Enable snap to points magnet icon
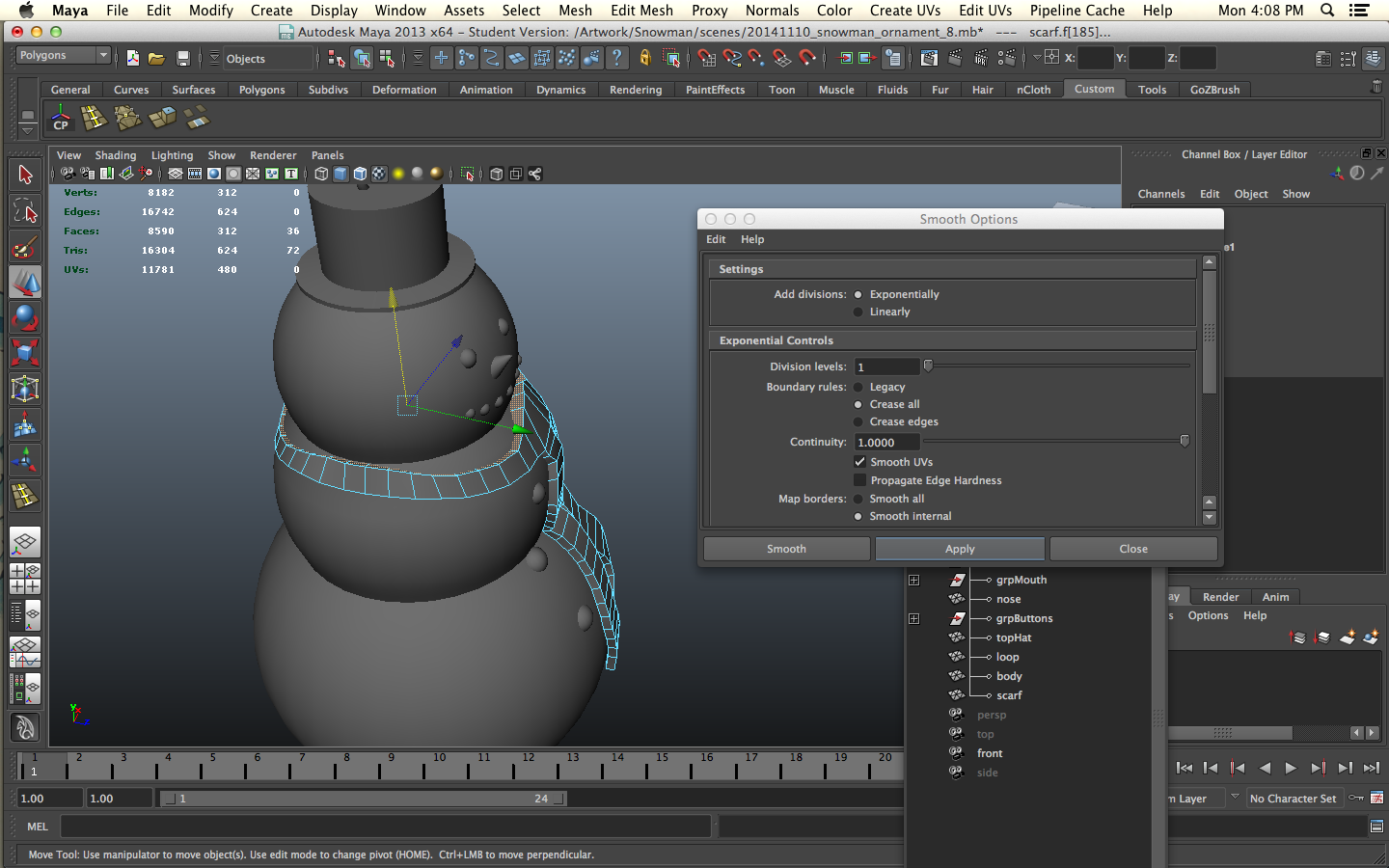Image resolution: width=1389 pixels, height=868 pixels. 757,59
